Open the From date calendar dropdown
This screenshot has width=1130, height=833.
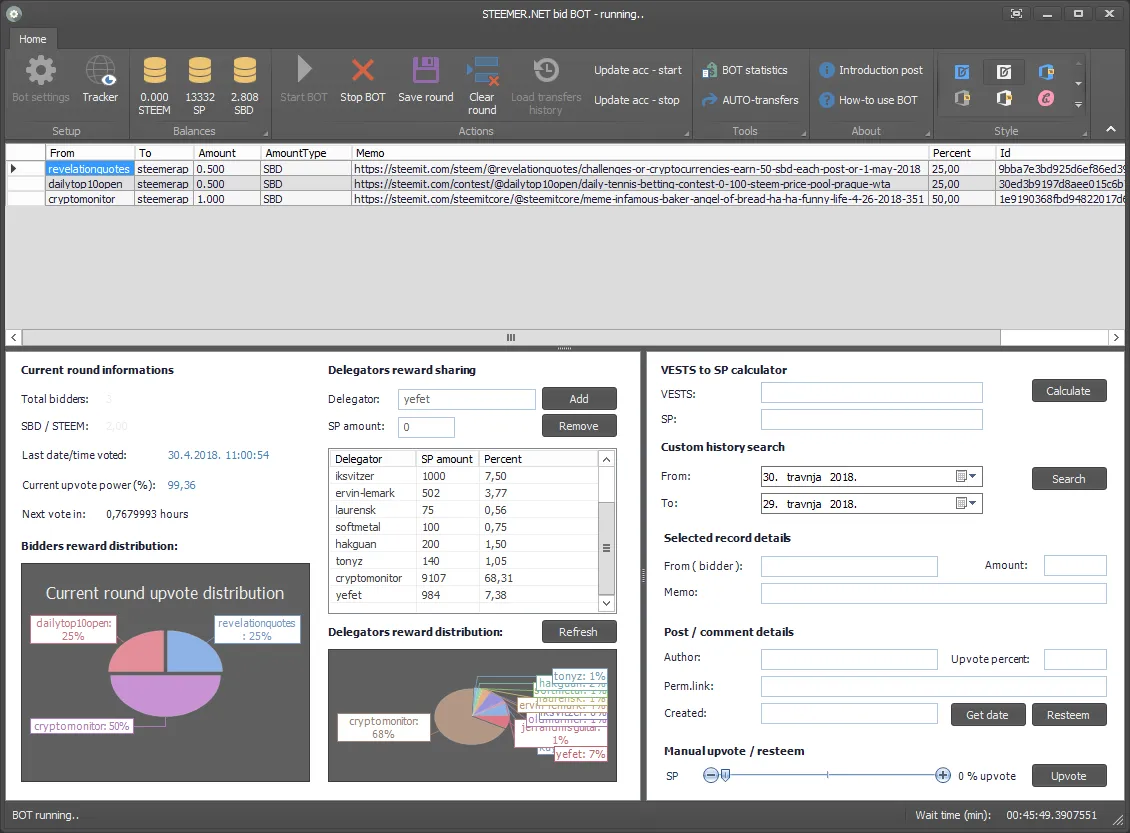966,476
